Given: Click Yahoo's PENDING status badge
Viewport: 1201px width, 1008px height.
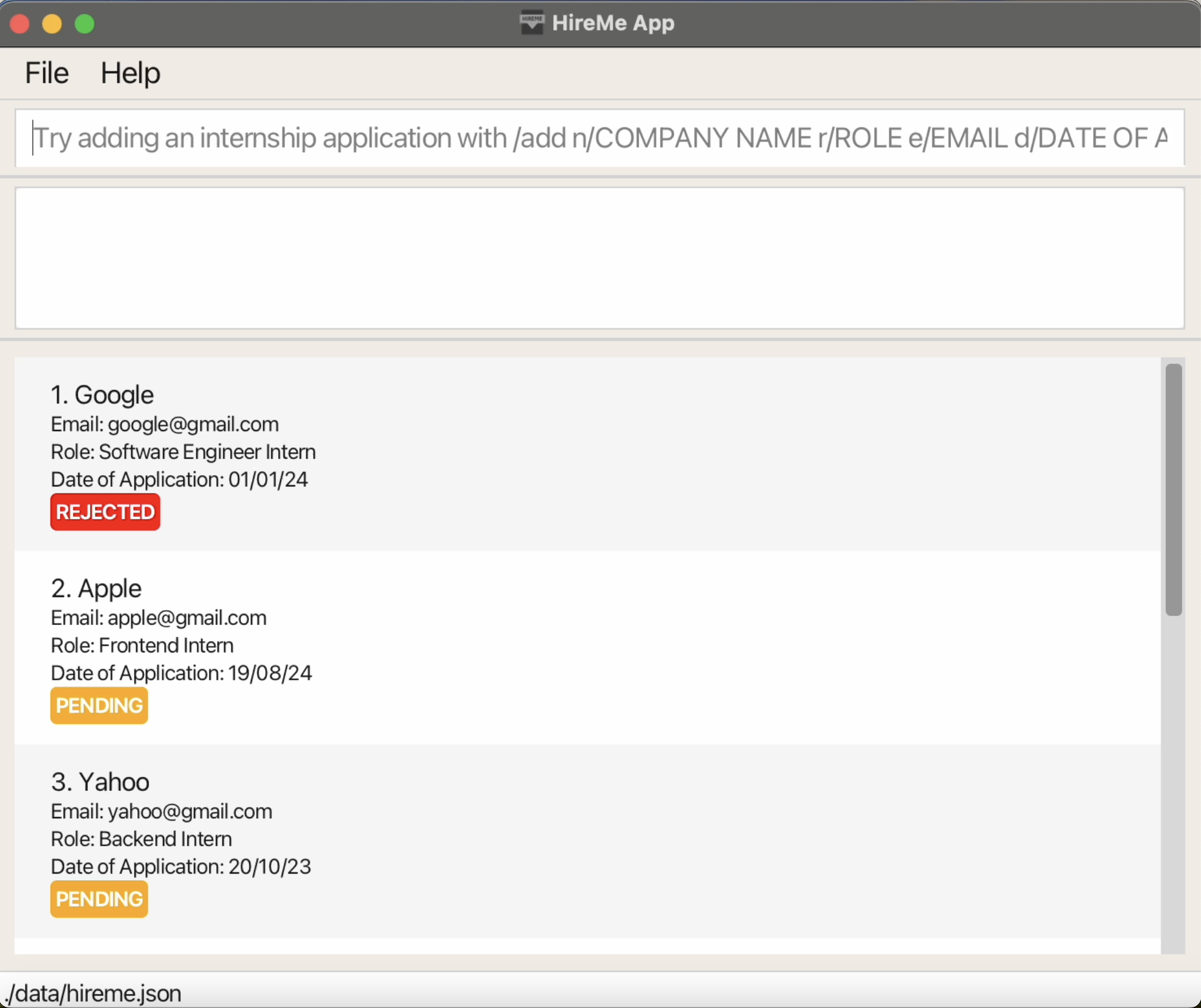Looking at the screenshot, I should (99, 899).
